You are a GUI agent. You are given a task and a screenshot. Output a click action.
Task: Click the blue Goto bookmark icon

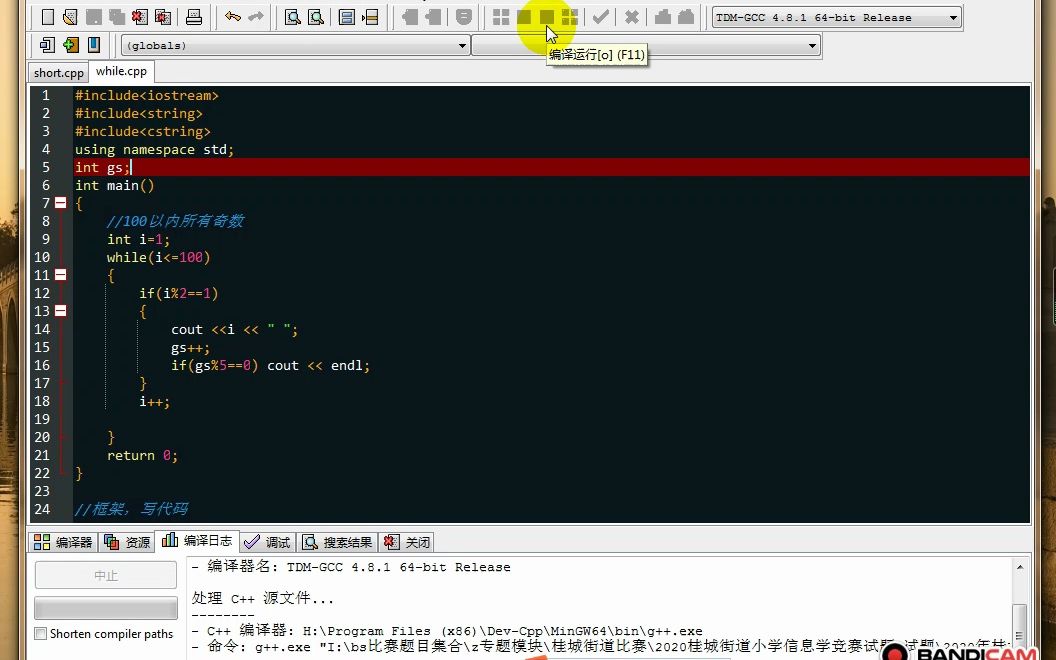[x=94, y=45]
